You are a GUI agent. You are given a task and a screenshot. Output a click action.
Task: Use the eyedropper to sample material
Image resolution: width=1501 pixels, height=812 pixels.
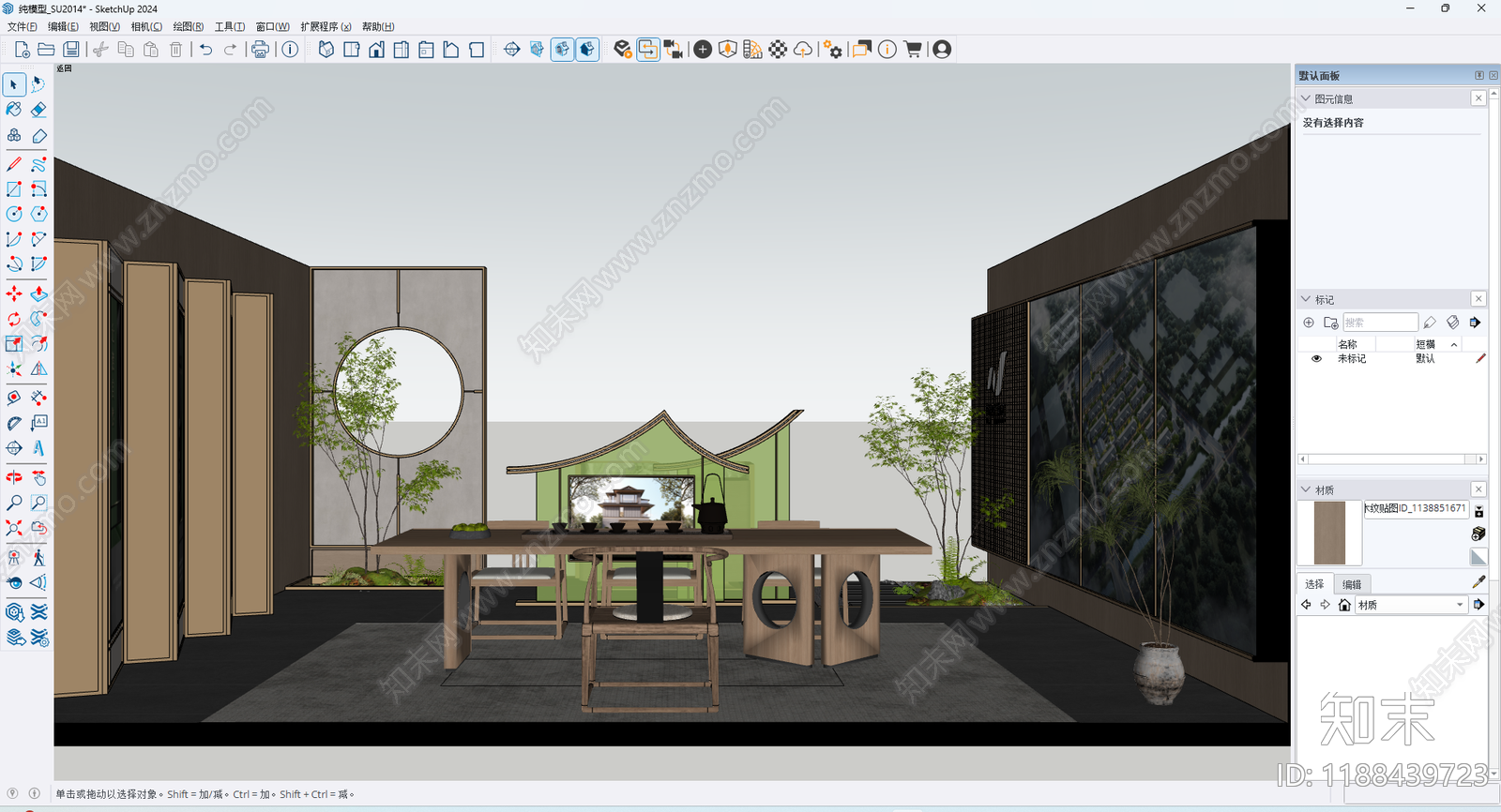click(1478, 582)
